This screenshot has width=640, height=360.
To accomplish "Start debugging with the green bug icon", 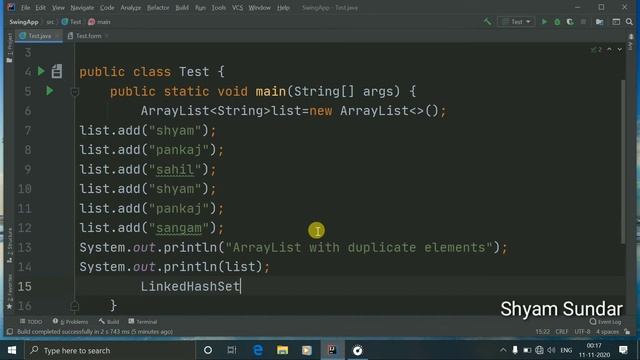I will click(x=557, y=22).
